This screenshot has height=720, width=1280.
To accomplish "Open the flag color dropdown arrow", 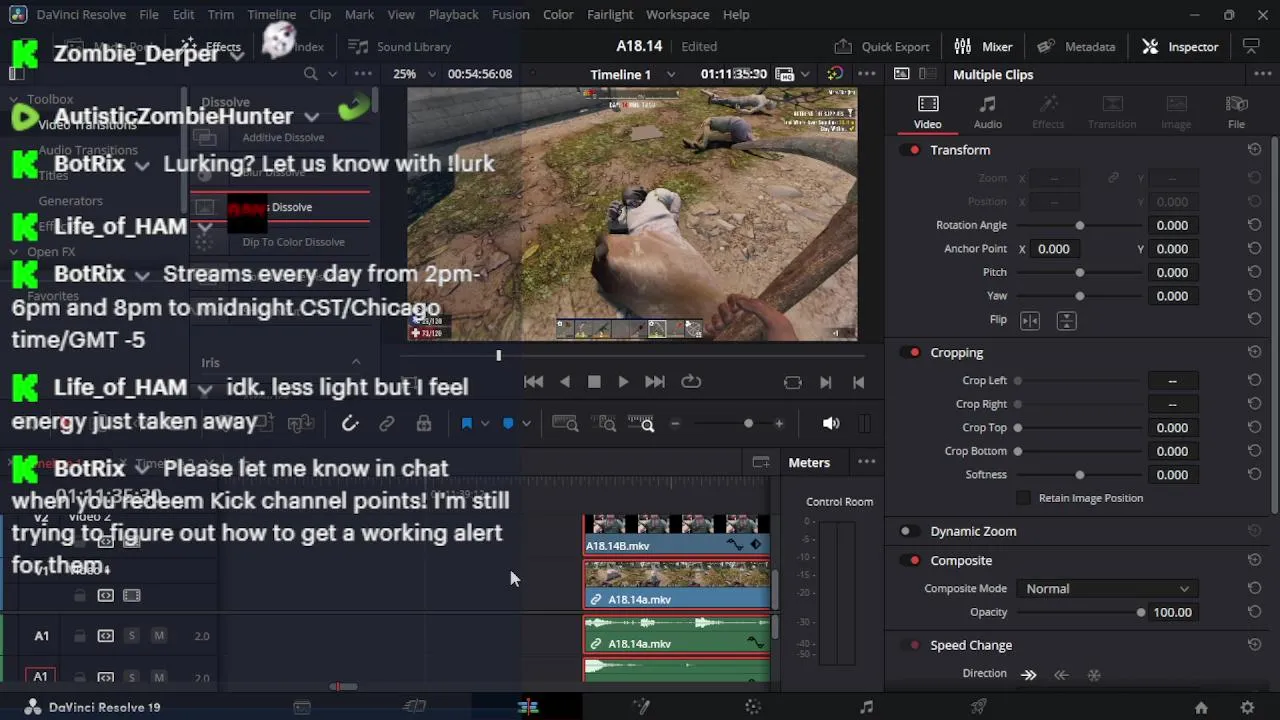I will (485, 424).
